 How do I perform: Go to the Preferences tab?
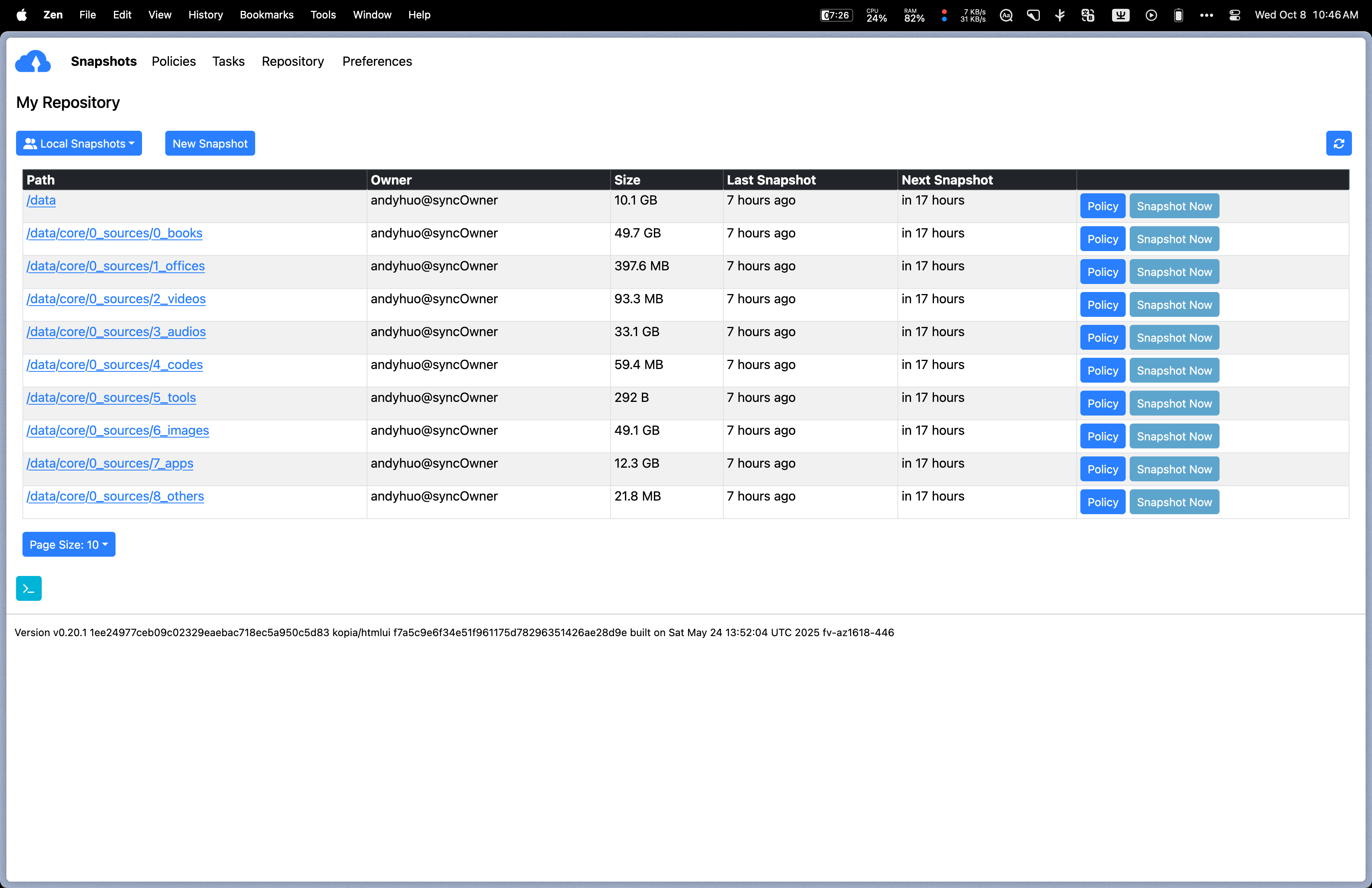click(377, 61)
